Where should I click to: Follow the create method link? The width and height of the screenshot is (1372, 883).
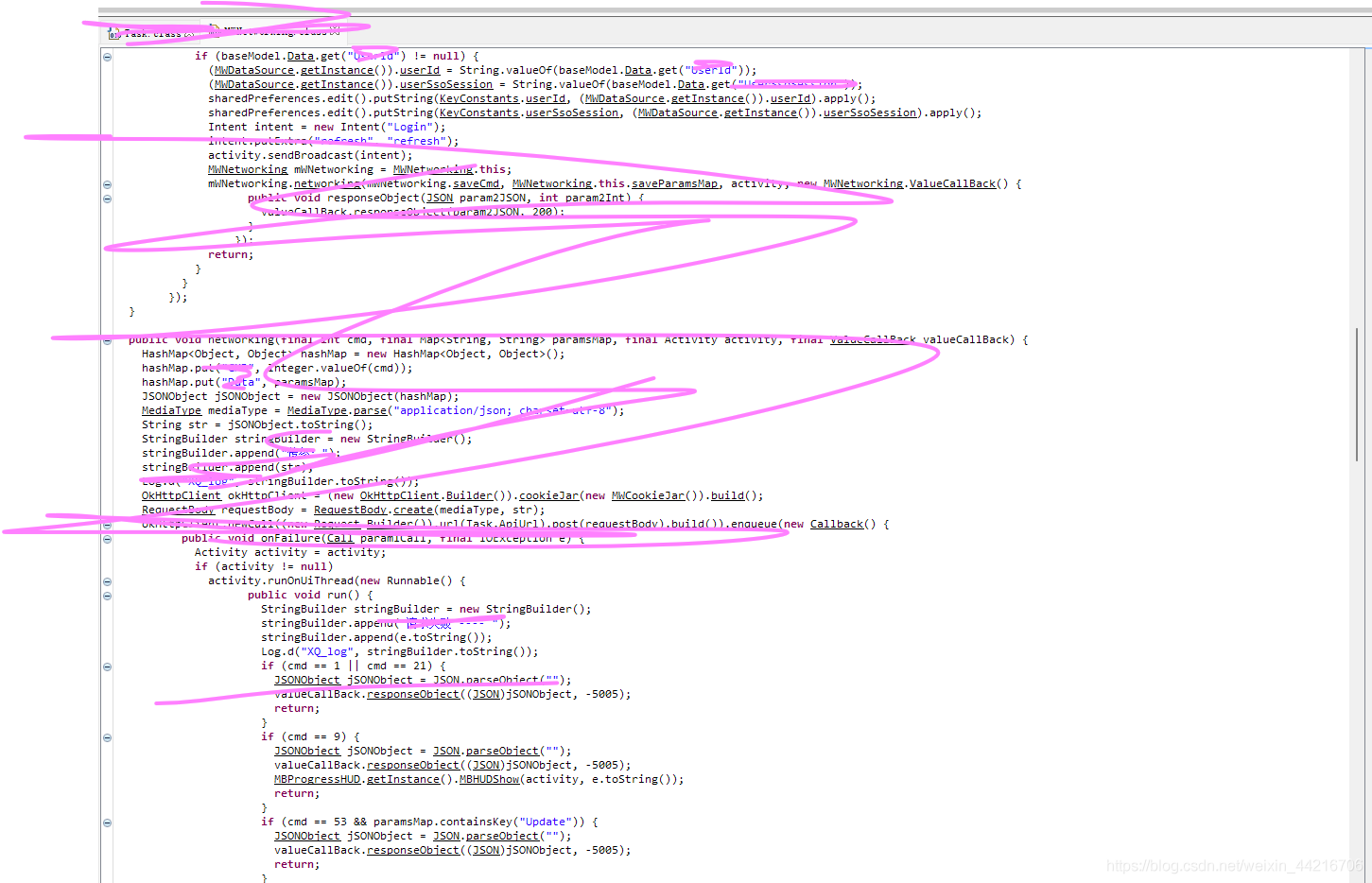point(413,510)
